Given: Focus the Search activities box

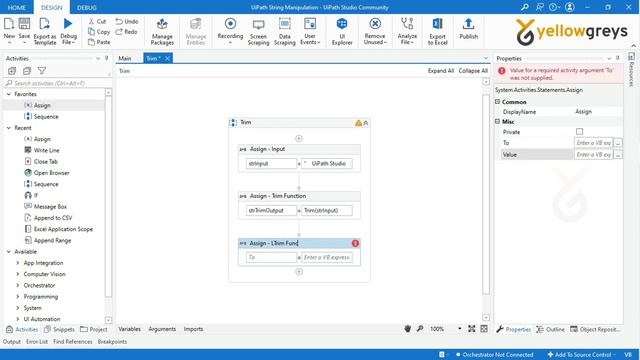Looking at the screenshot, I should 56,83.
